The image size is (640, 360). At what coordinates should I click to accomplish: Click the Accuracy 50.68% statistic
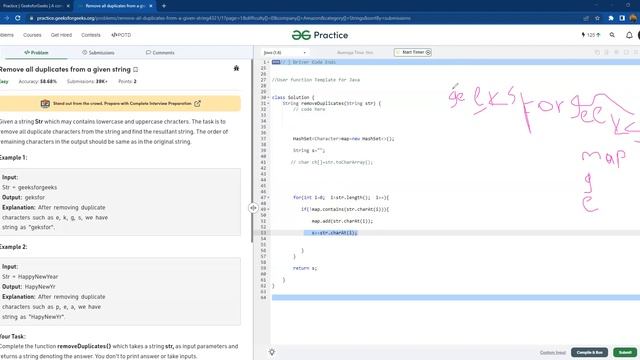(38, 82)
